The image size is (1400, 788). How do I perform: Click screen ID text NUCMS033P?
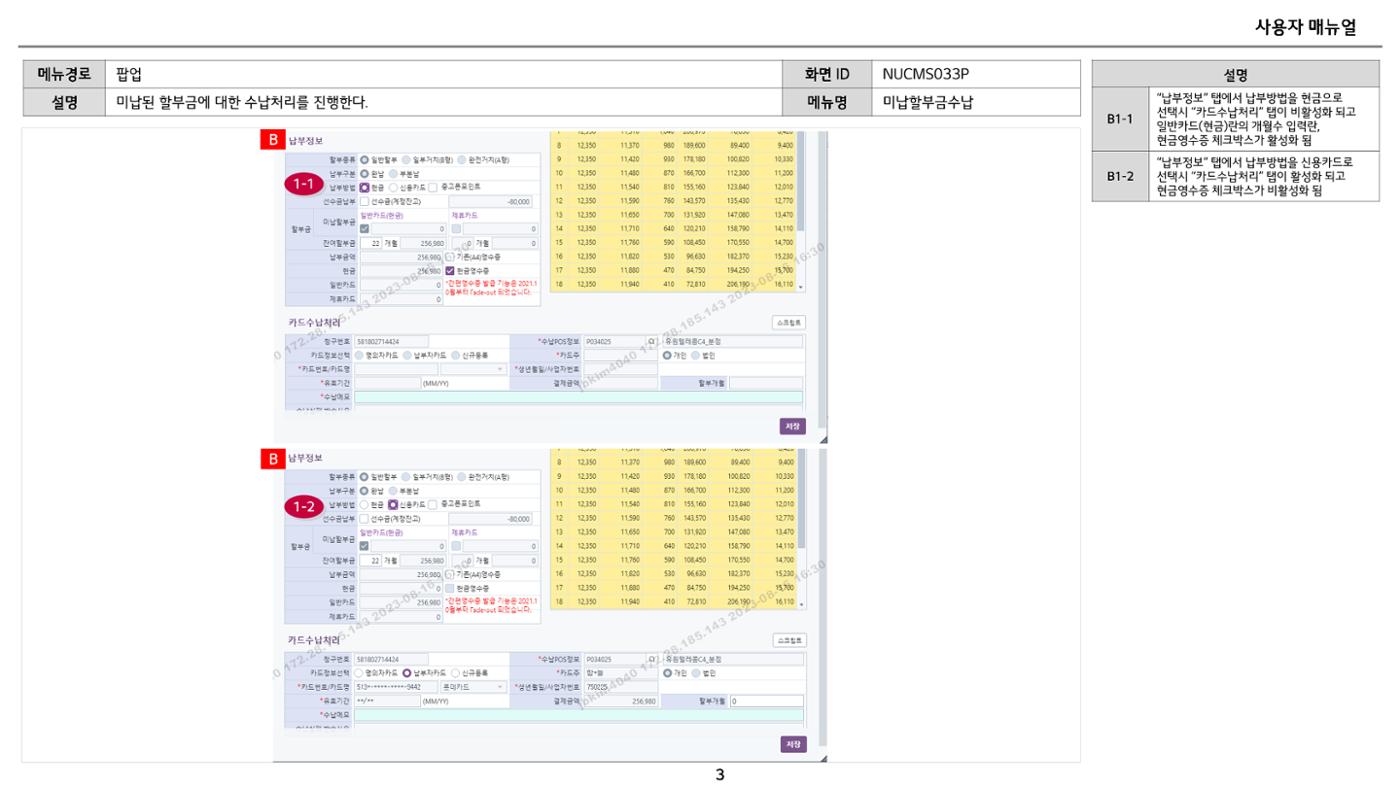pyautogui.click(x=925, y=73)
